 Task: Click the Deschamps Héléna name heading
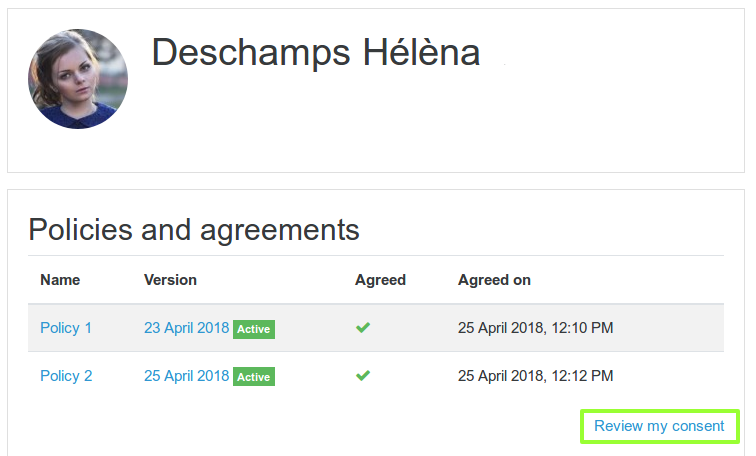(x=316, y=53)
